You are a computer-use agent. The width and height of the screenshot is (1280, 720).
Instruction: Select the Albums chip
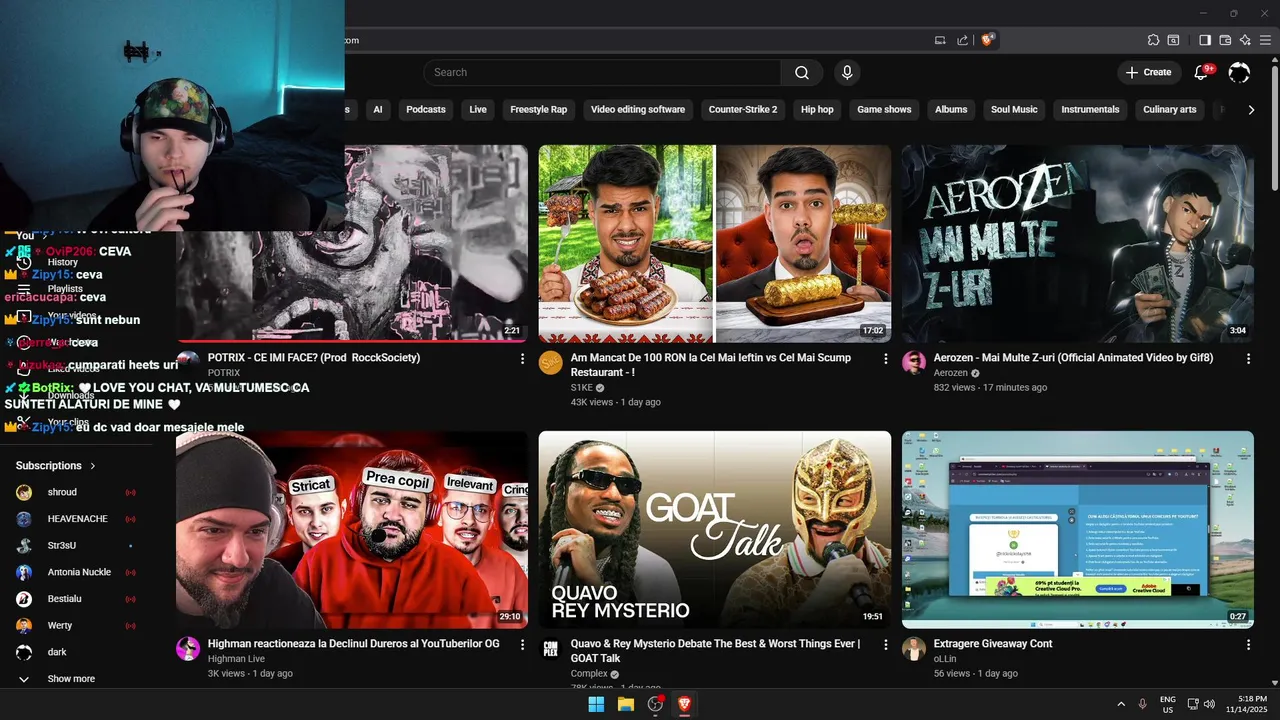coord(951,110)
